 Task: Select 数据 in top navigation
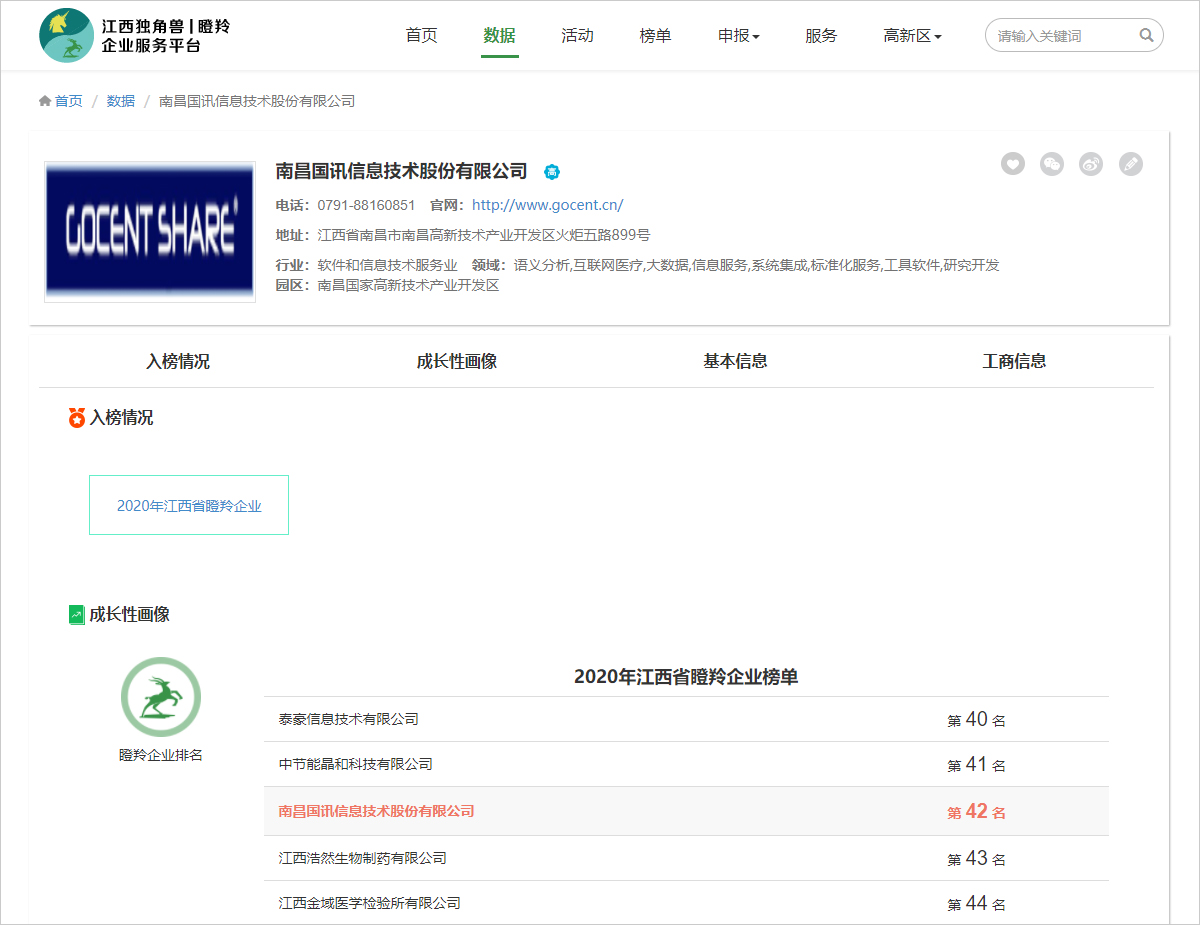click(499, 36)
